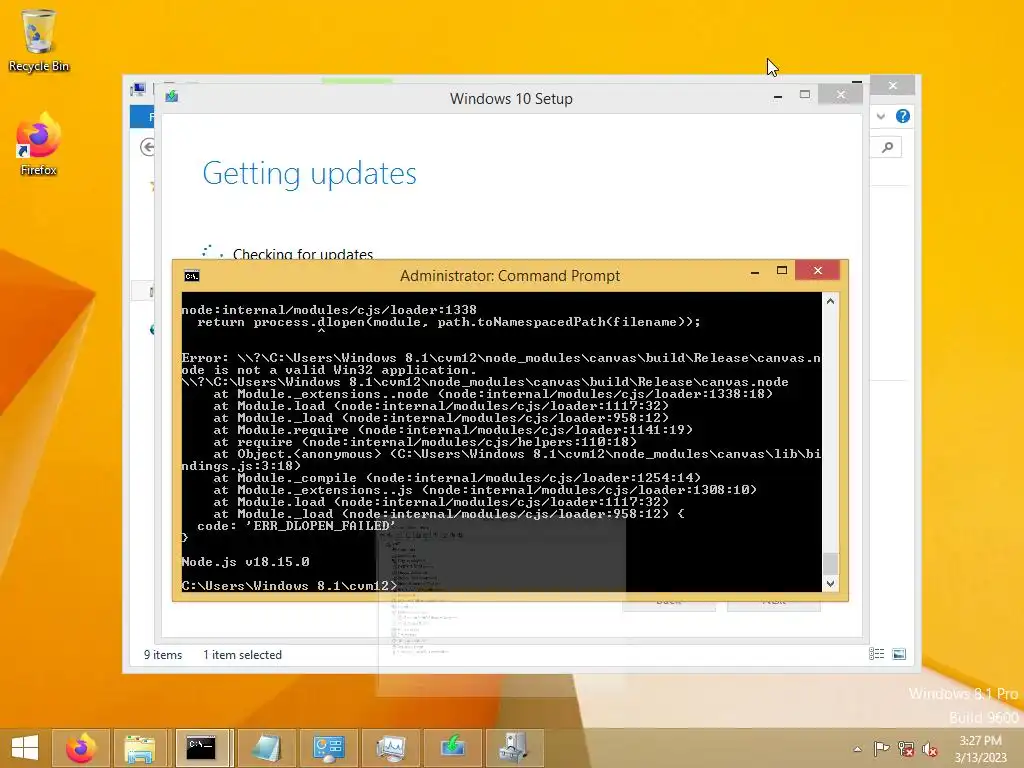This screenshot has width=1024, height=768.
Task: Click the File Explorer search magnifier
Action: pos(887,147)
